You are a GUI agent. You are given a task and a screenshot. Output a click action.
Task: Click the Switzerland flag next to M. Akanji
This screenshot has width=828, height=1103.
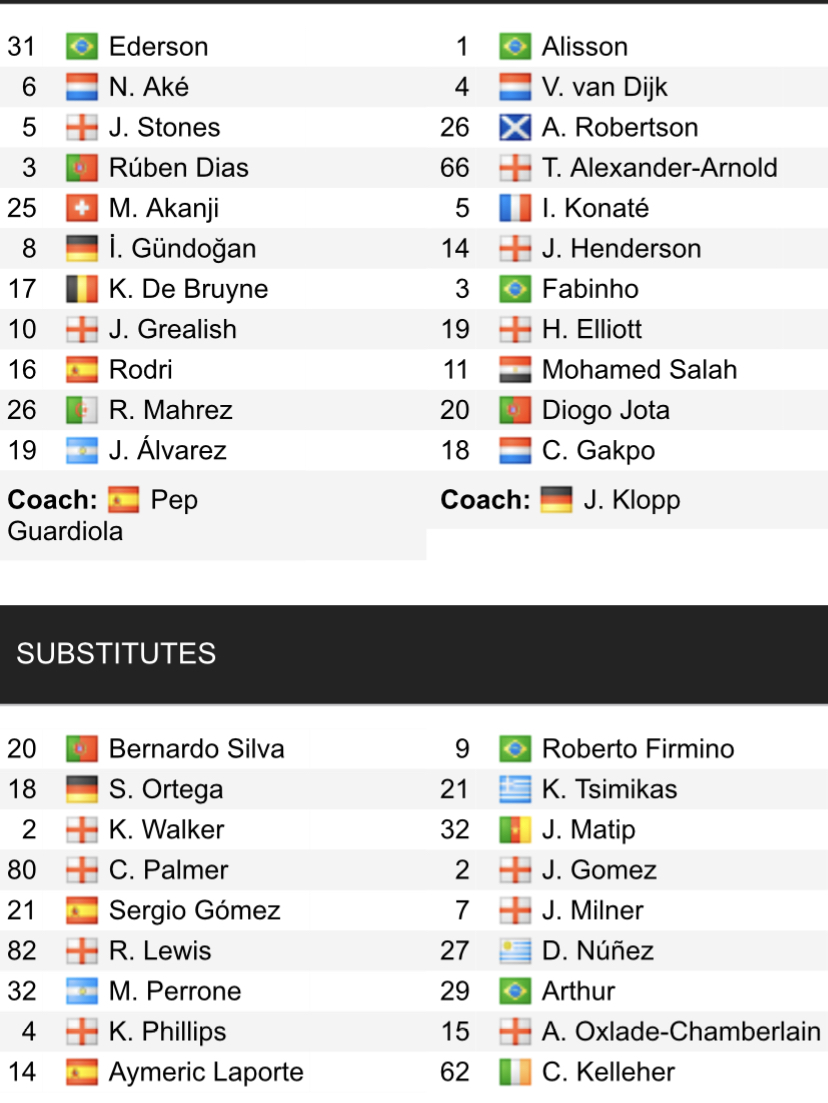(81, 208)
